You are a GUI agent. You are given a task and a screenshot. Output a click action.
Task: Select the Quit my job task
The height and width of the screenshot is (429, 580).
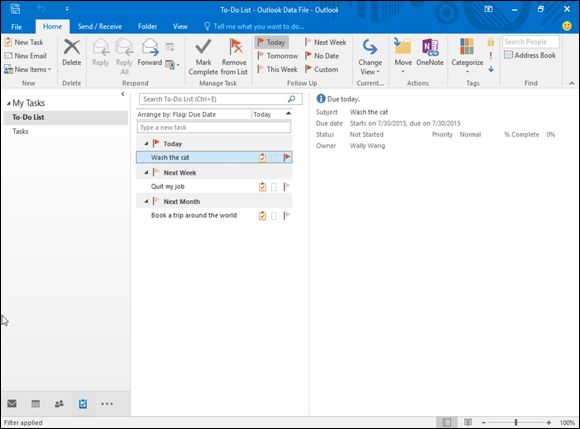click(214, 186)
